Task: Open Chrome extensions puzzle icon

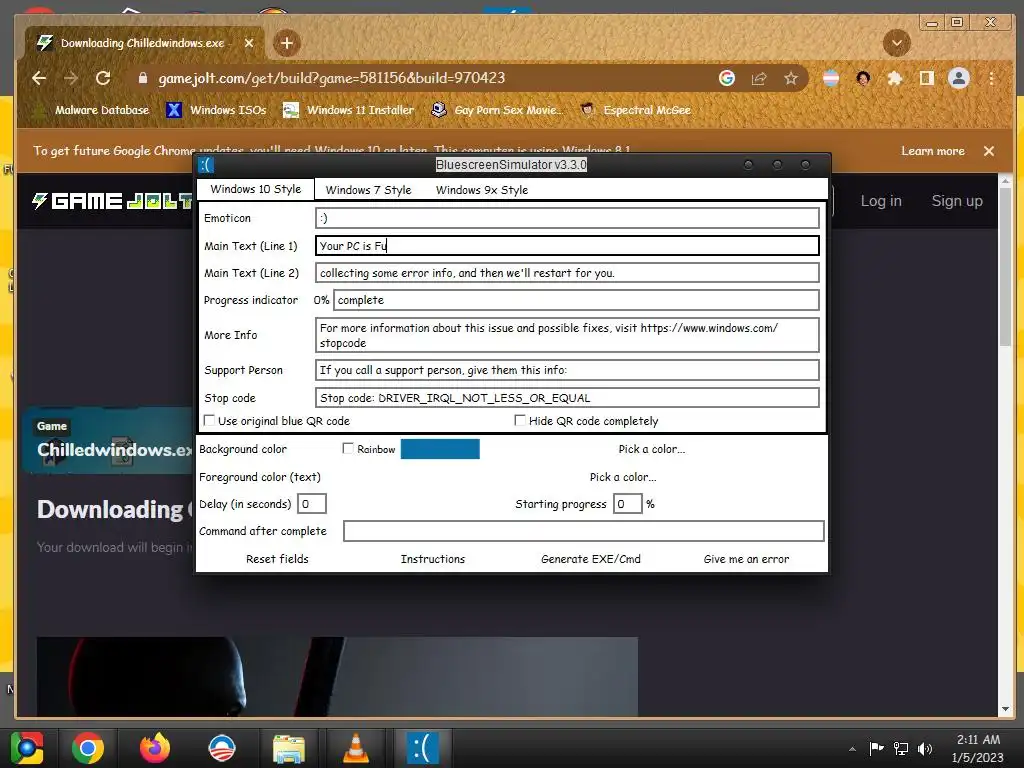Action: coord(895,78)
